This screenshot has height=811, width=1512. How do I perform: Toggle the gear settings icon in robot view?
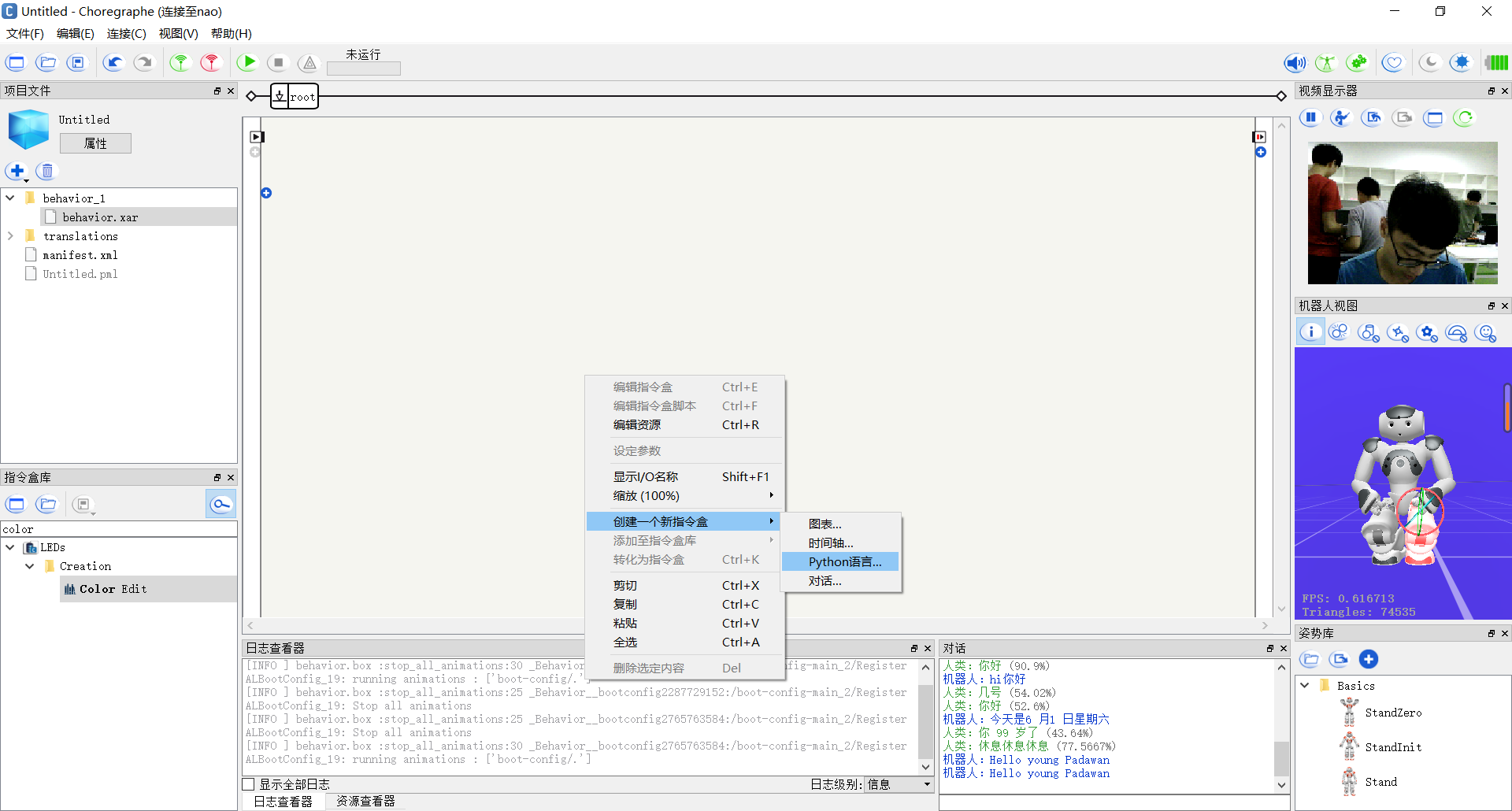(1427, 331)
